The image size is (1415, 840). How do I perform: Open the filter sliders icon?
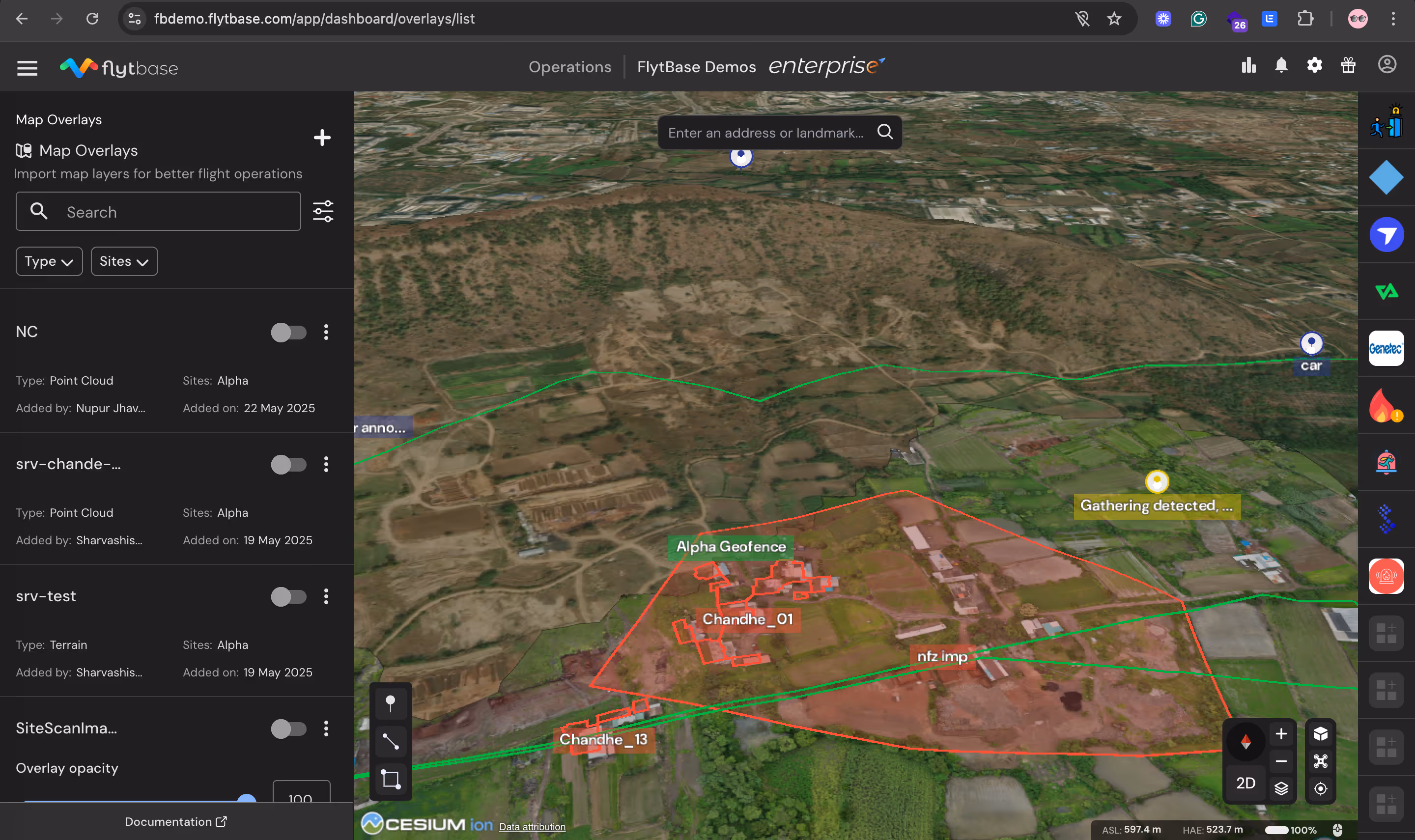tap(323, 211)
